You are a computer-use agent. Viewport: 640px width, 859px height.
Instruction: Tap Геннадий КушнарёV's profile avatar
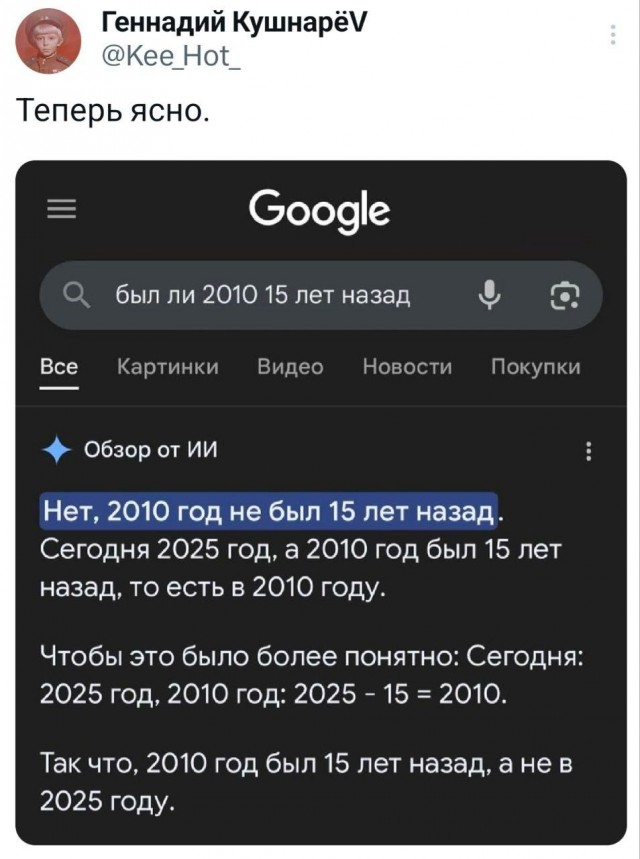coord(44,35)
